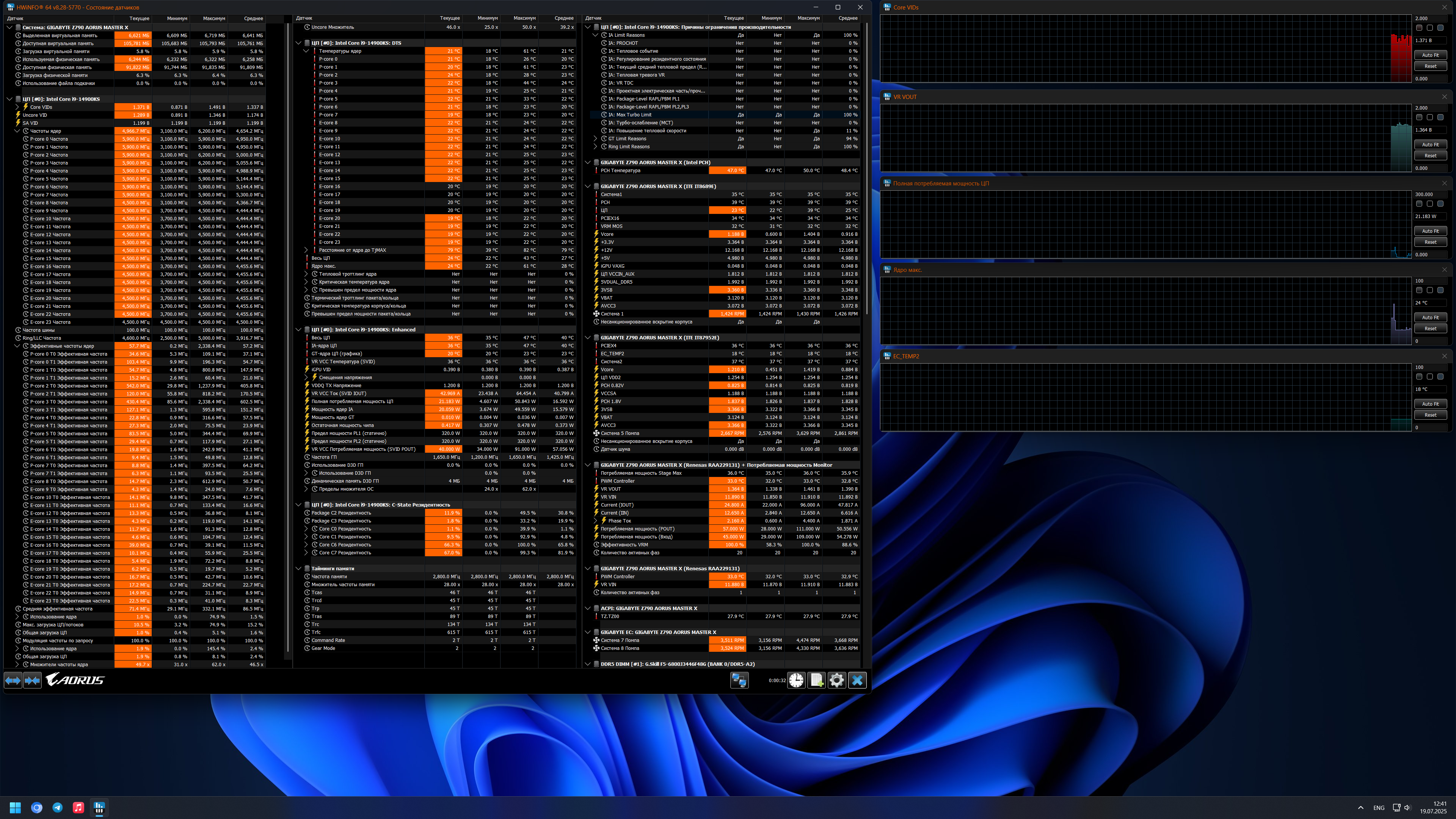1456x819 pixels.
Task: Click the log file with plus icon
Action: click(816, 680)
